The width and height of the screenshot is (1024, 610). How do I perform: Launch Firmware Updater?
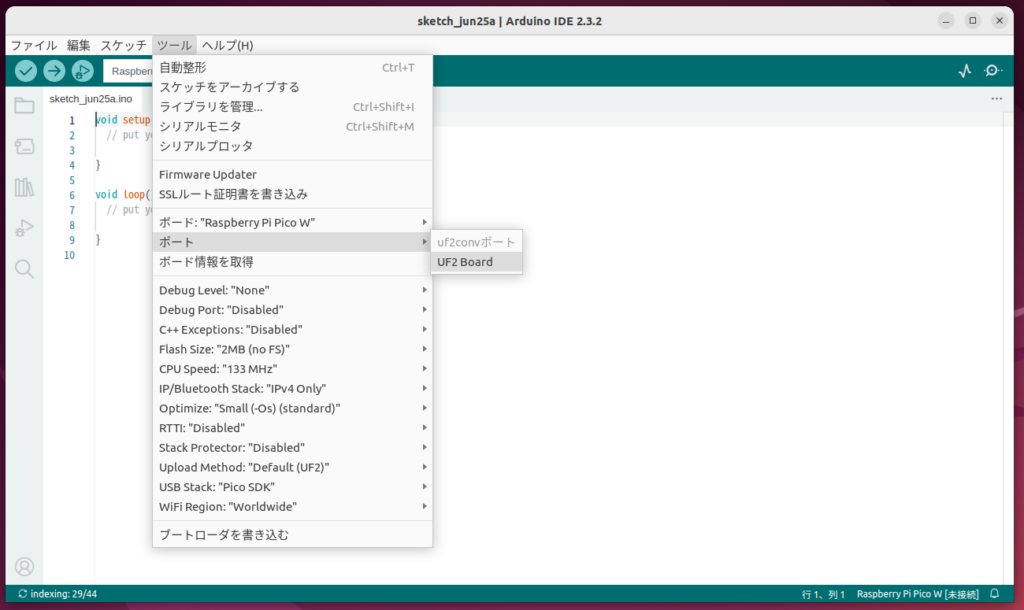(x=292, y=174)
